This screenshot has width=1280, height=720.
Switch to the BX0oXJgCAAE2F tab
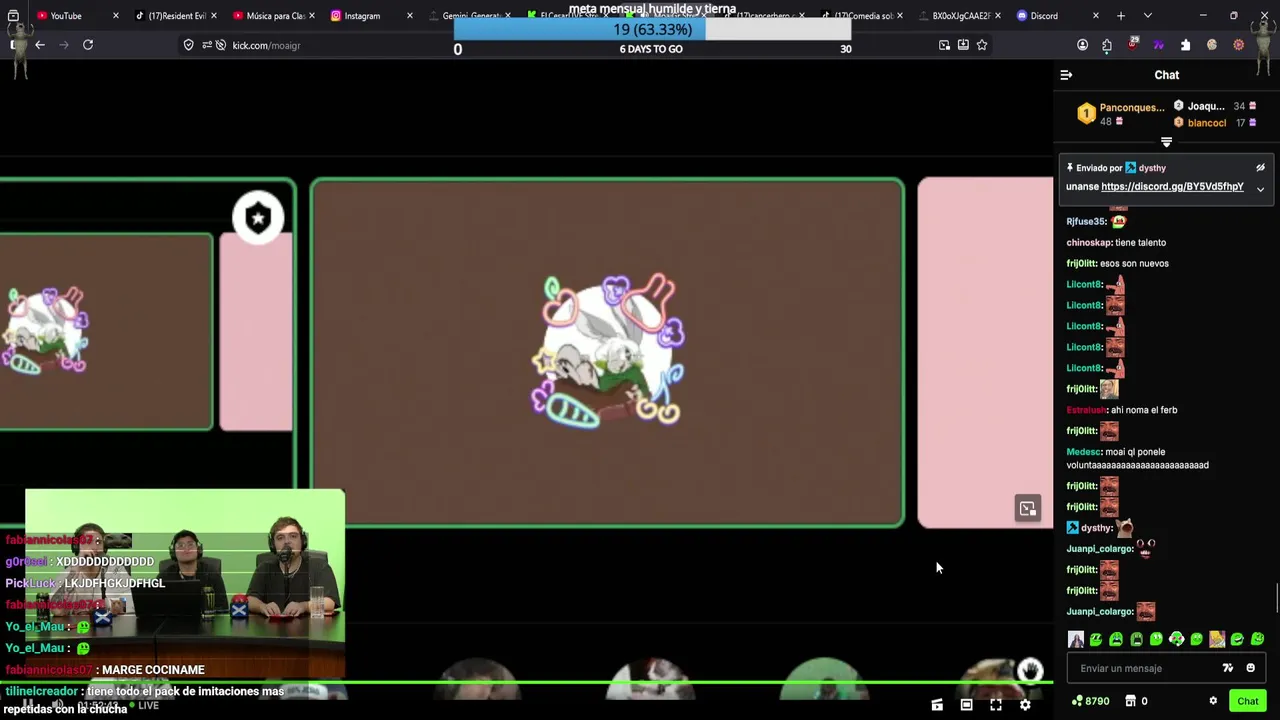click(960, 16)
